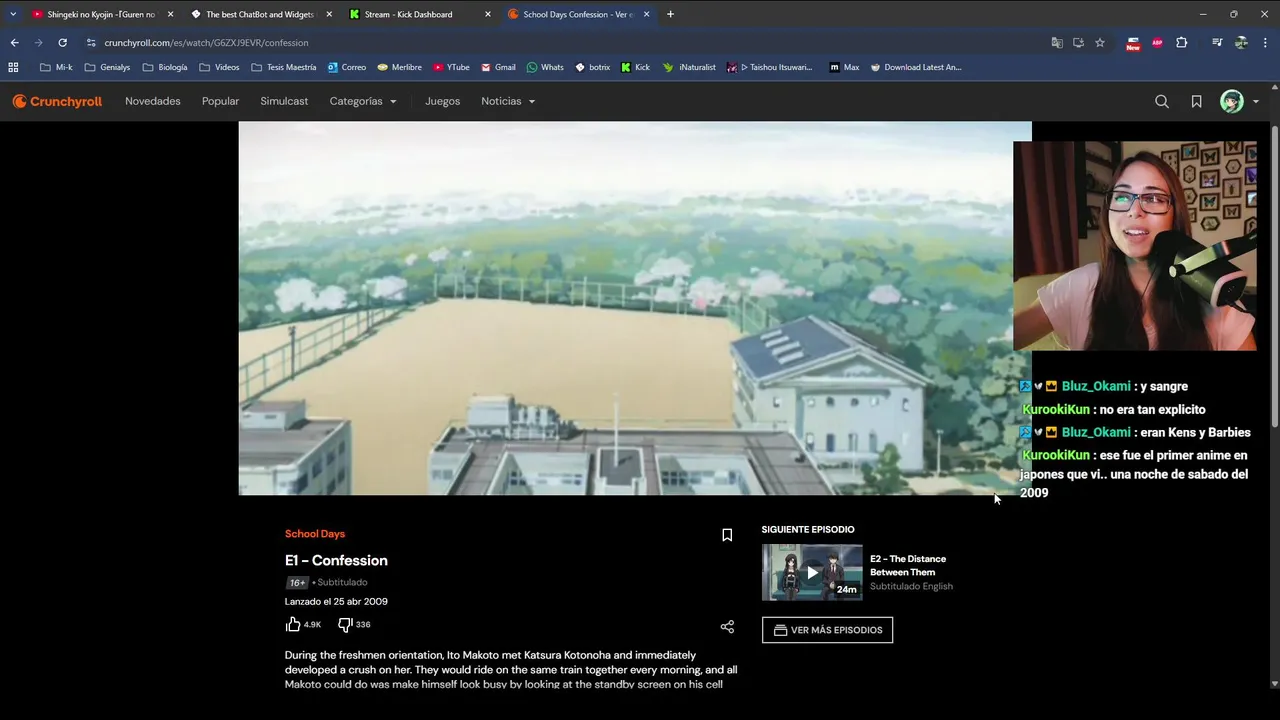
Task: Add Confession episode to watchlist
Action: pyautogui.click(x=727, y=535)
